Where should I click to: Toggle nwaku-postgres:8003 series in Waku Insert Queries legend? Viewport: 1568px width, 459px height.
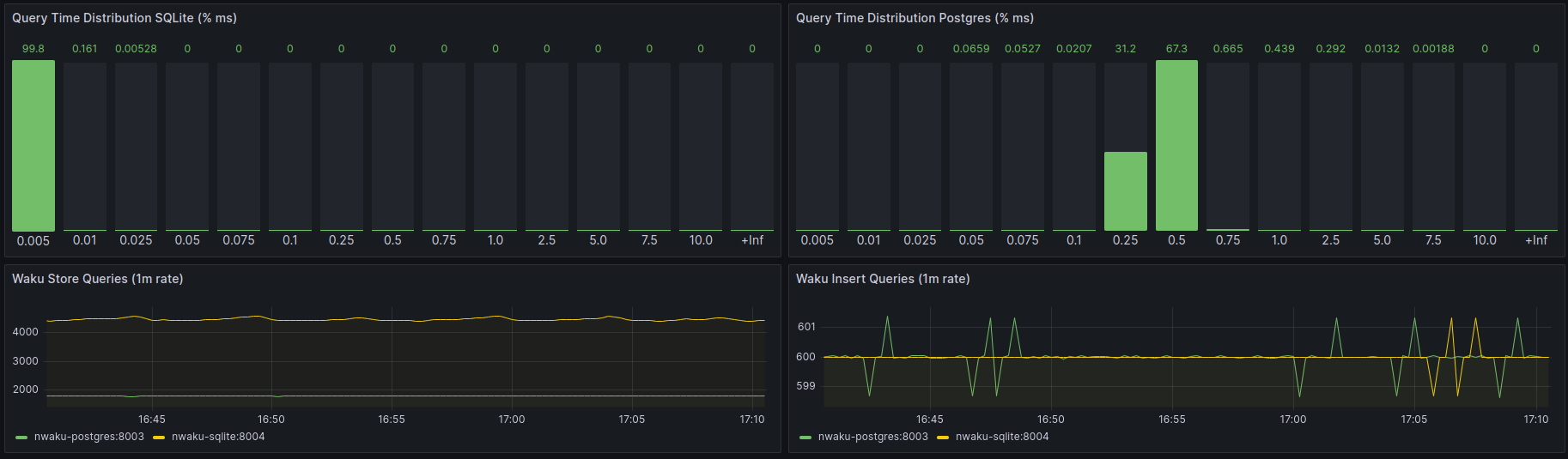click(872, 437)
